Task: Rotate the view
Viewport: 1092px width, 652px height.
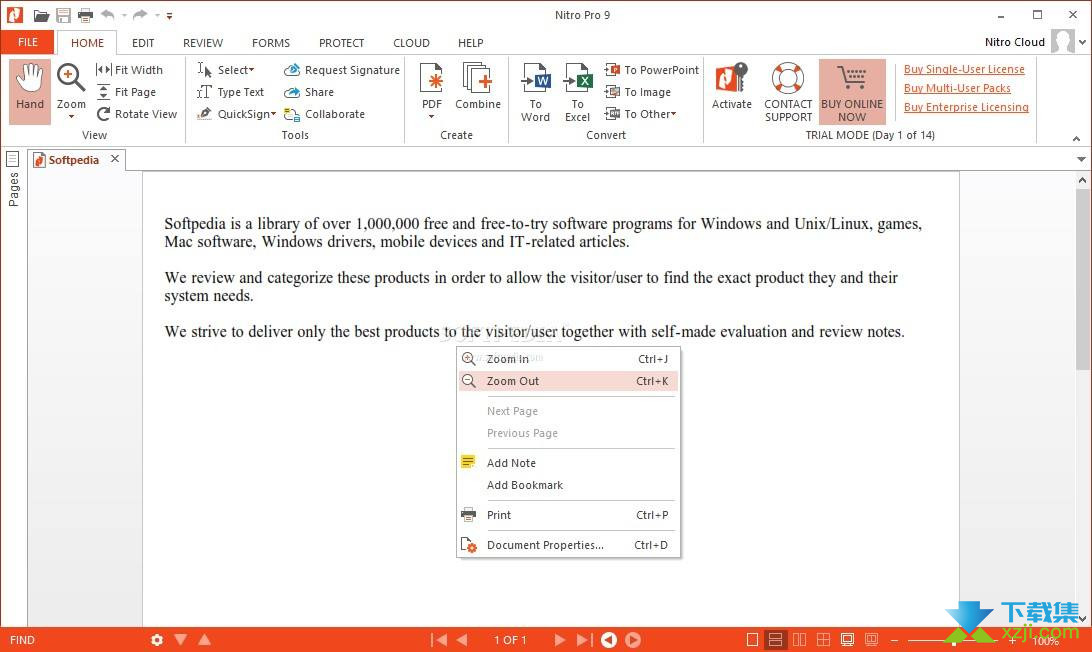Action: tap(136, 114)
